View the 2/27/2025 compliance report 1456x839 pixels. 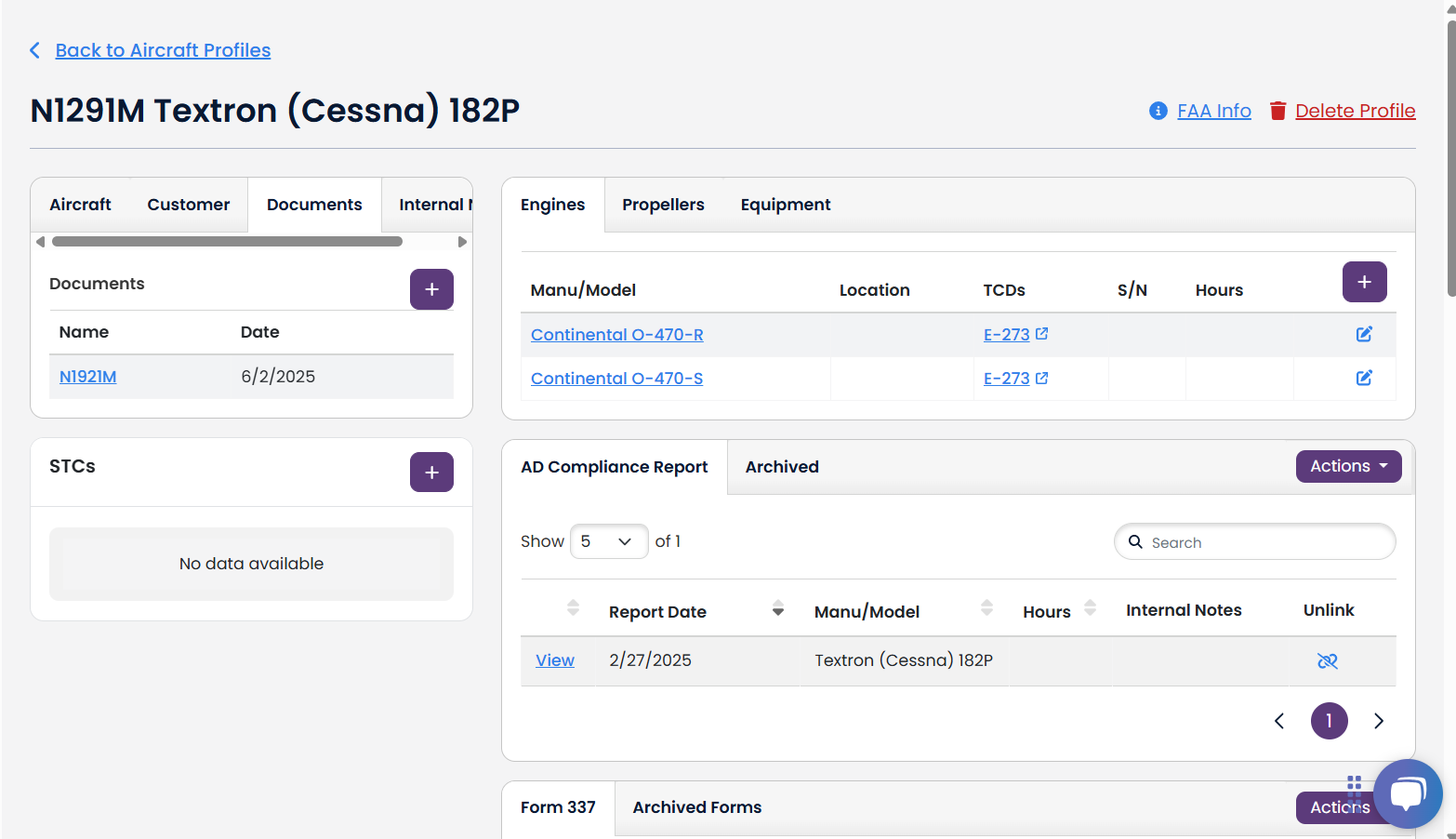[x=555, y=660]
